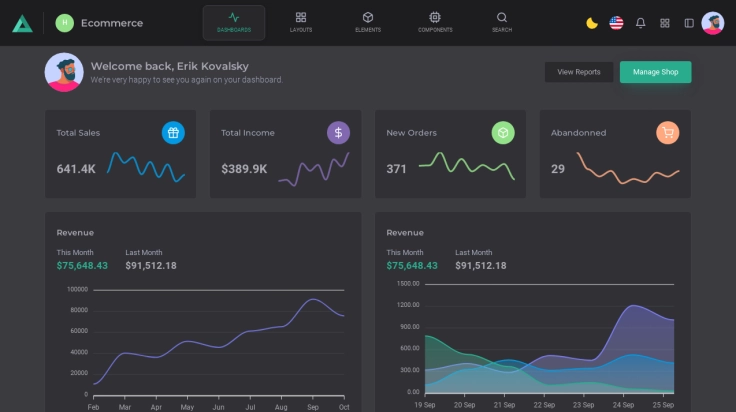Open the apps grid icon
This screenshot has width=736, height=412.
click(665, 23)
